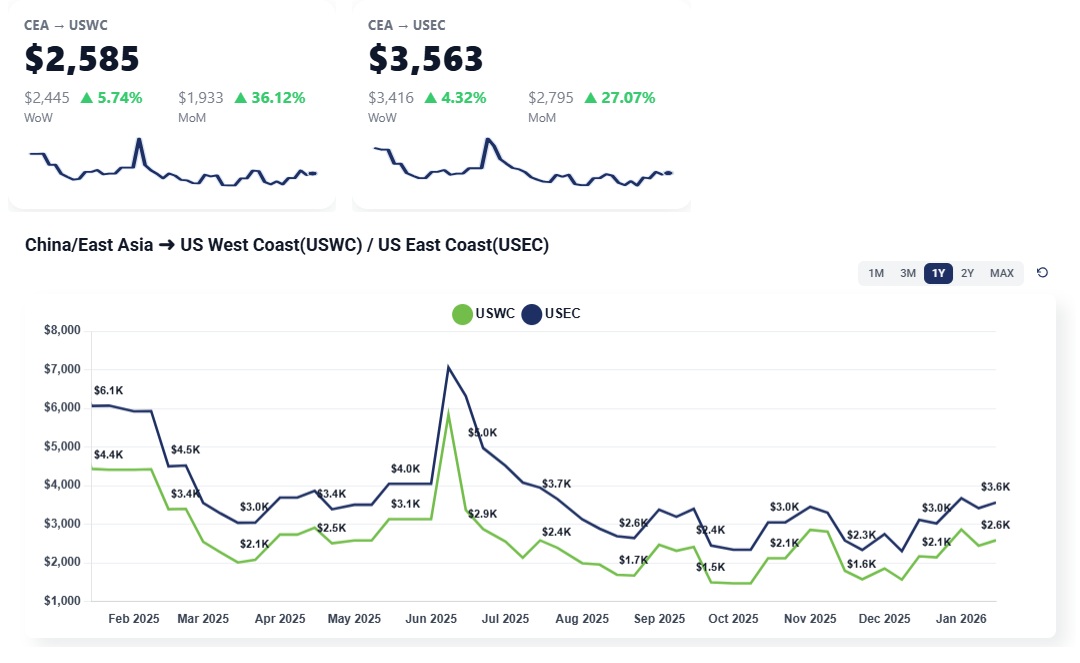
Task: Click the green USWC legend circle
Action: tap(462, 314)
